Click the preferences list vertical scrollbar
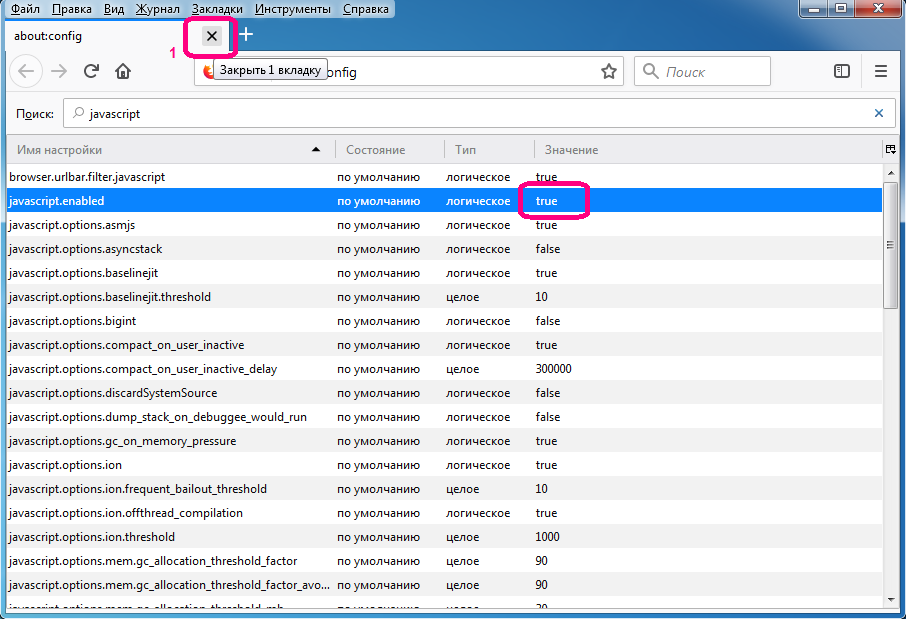 (x=890, y=270)
